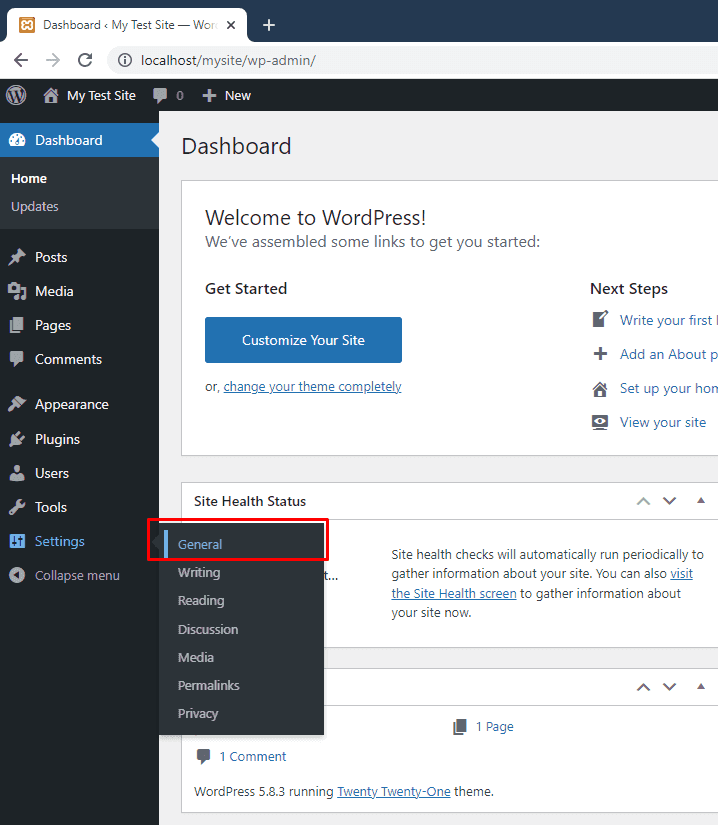Click the Appearance paintbrush icon
Screen dimensions: 718x825
pos(17,405)
